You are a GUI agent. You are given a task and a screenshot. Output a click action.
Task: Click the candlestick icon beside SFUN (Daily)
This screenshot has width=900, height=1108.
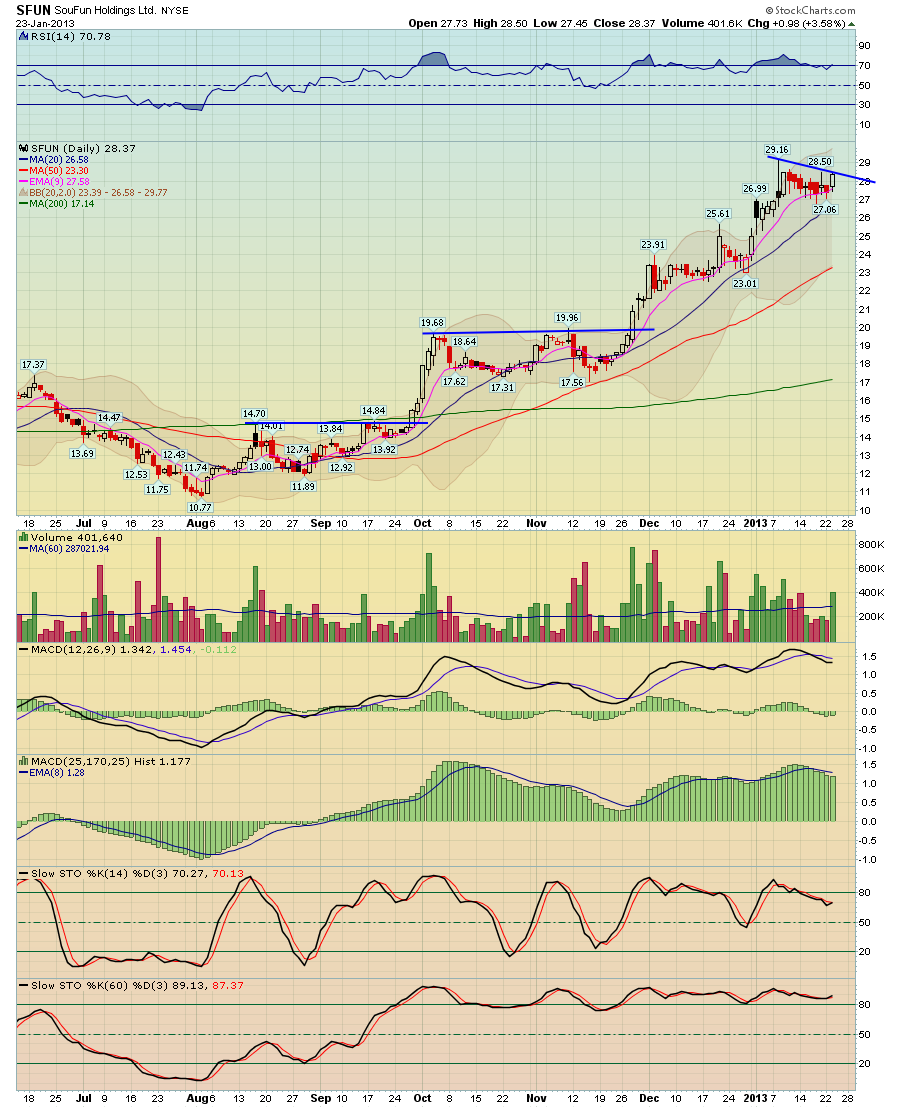pos(23,148)
